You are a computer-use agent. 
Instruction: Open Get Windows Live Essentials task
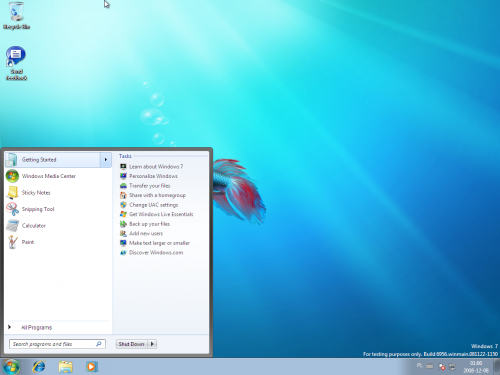tap(161, 214)
